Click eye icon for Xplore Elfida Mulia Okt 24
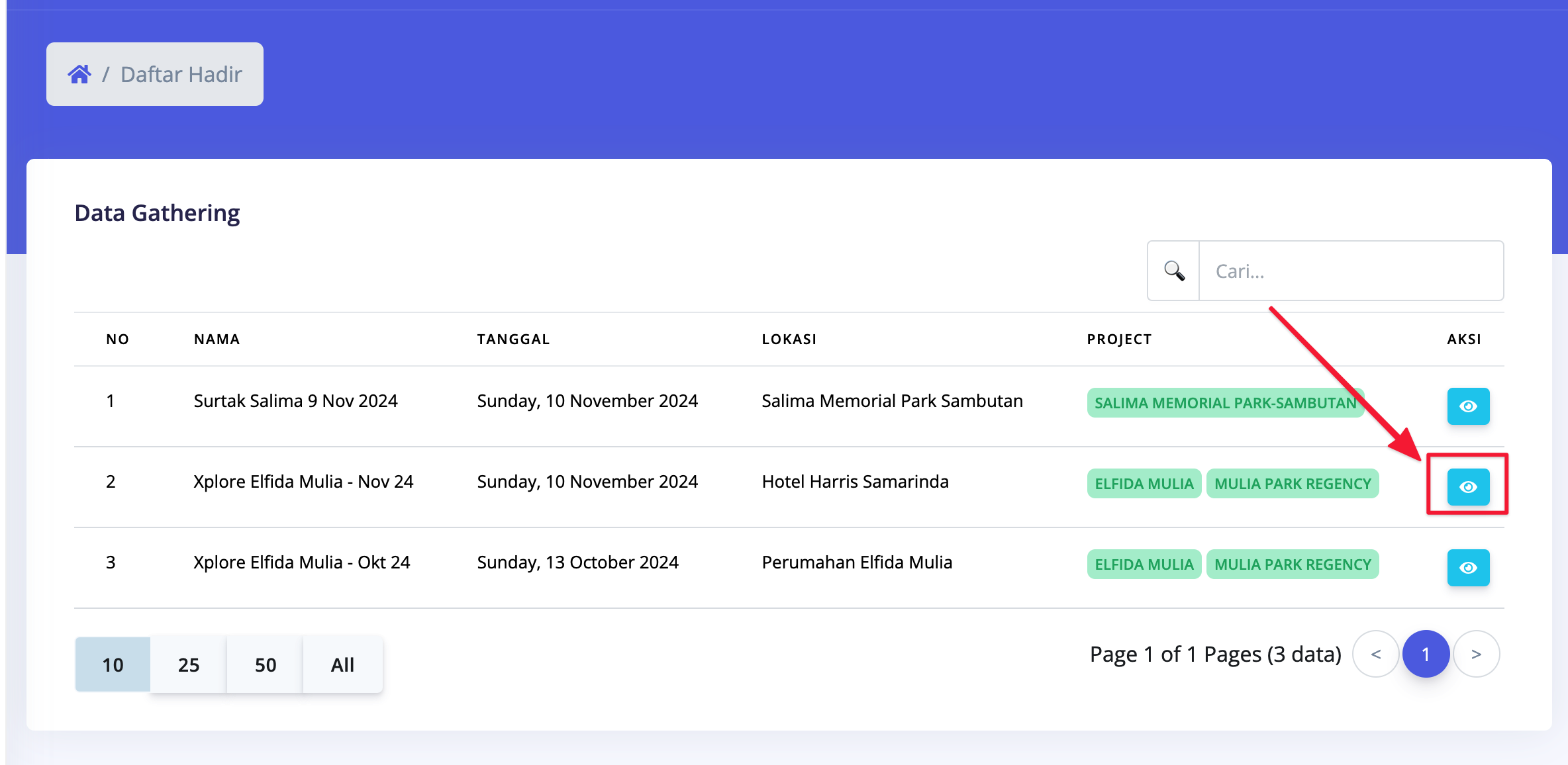1568x765 pixels. coord(1467,567)
